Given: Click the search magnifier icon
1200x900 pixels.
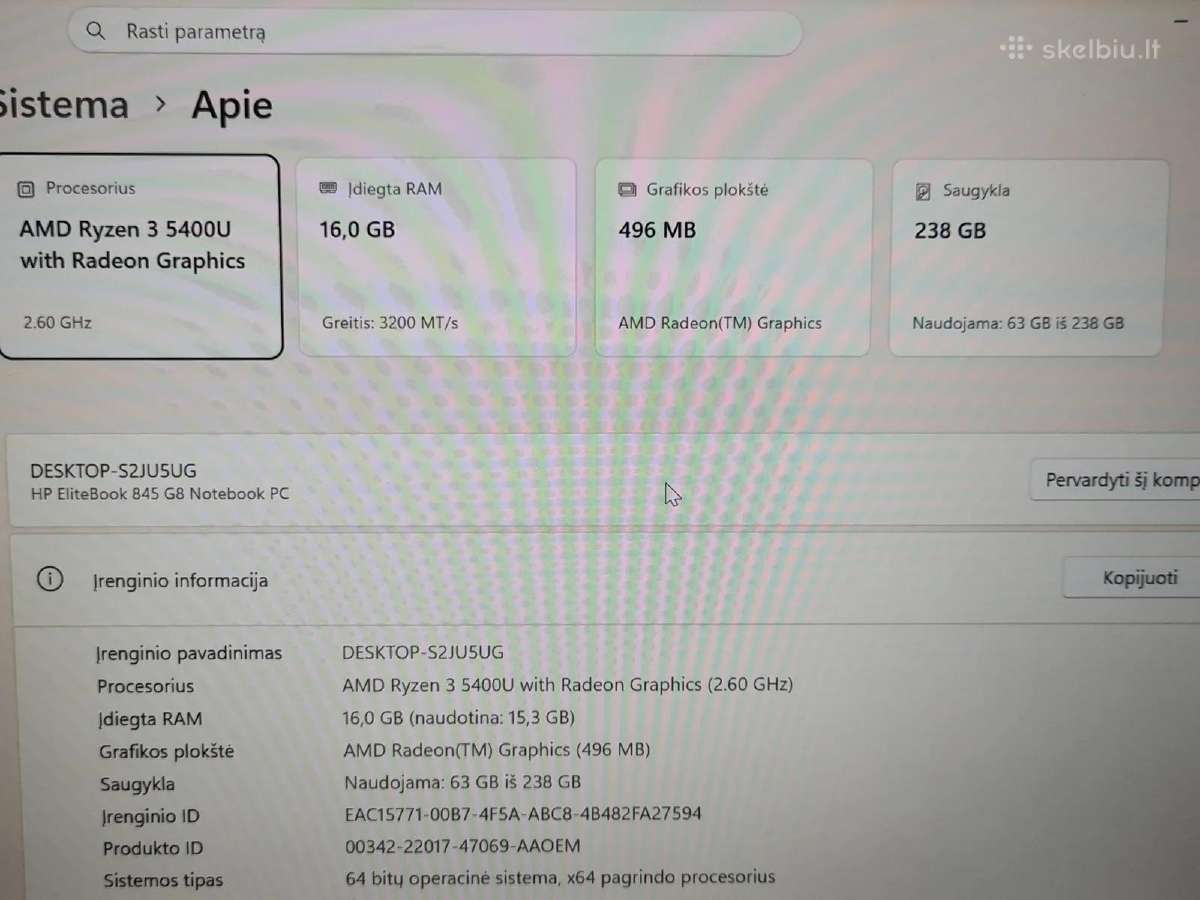Looking at the screenshot, I should (96, 31).
